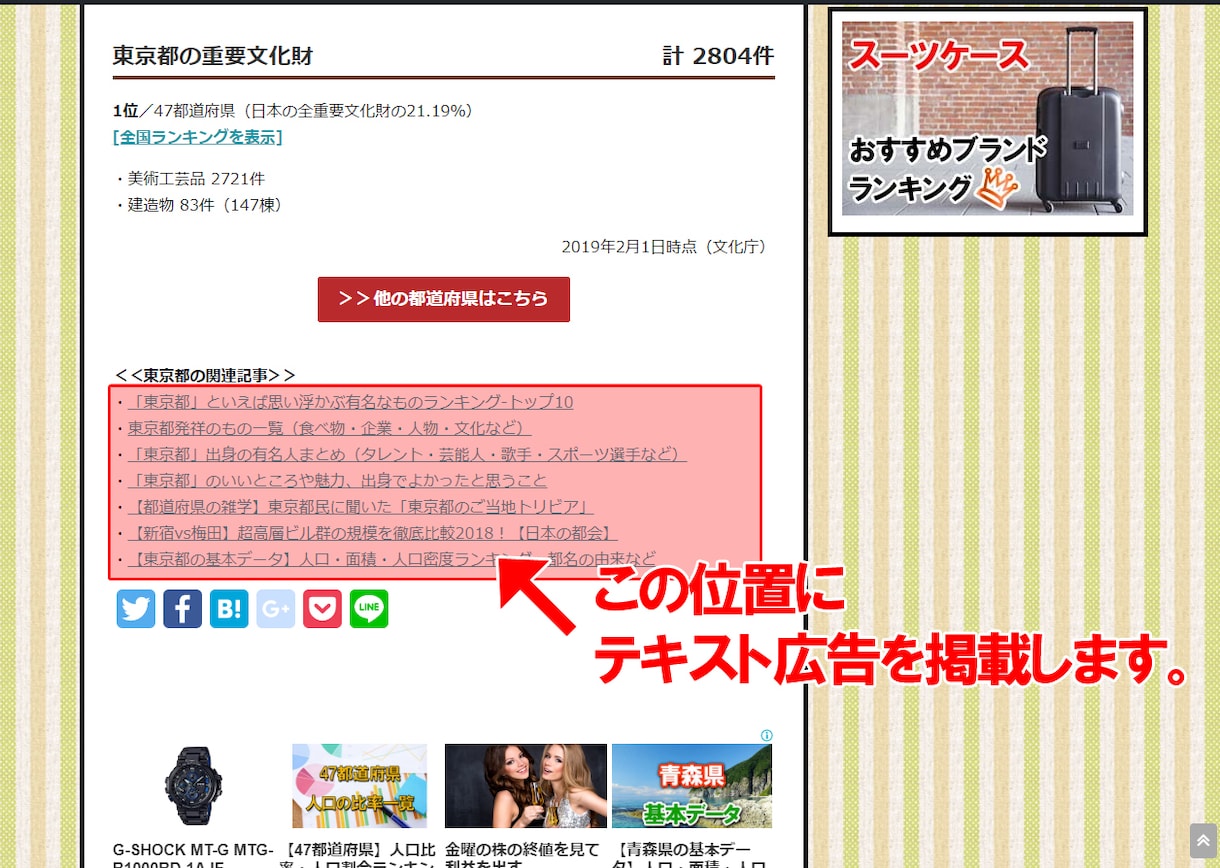Share the page via Facebook icon
Screen dimensions: 1220x868
pos(183,609)
